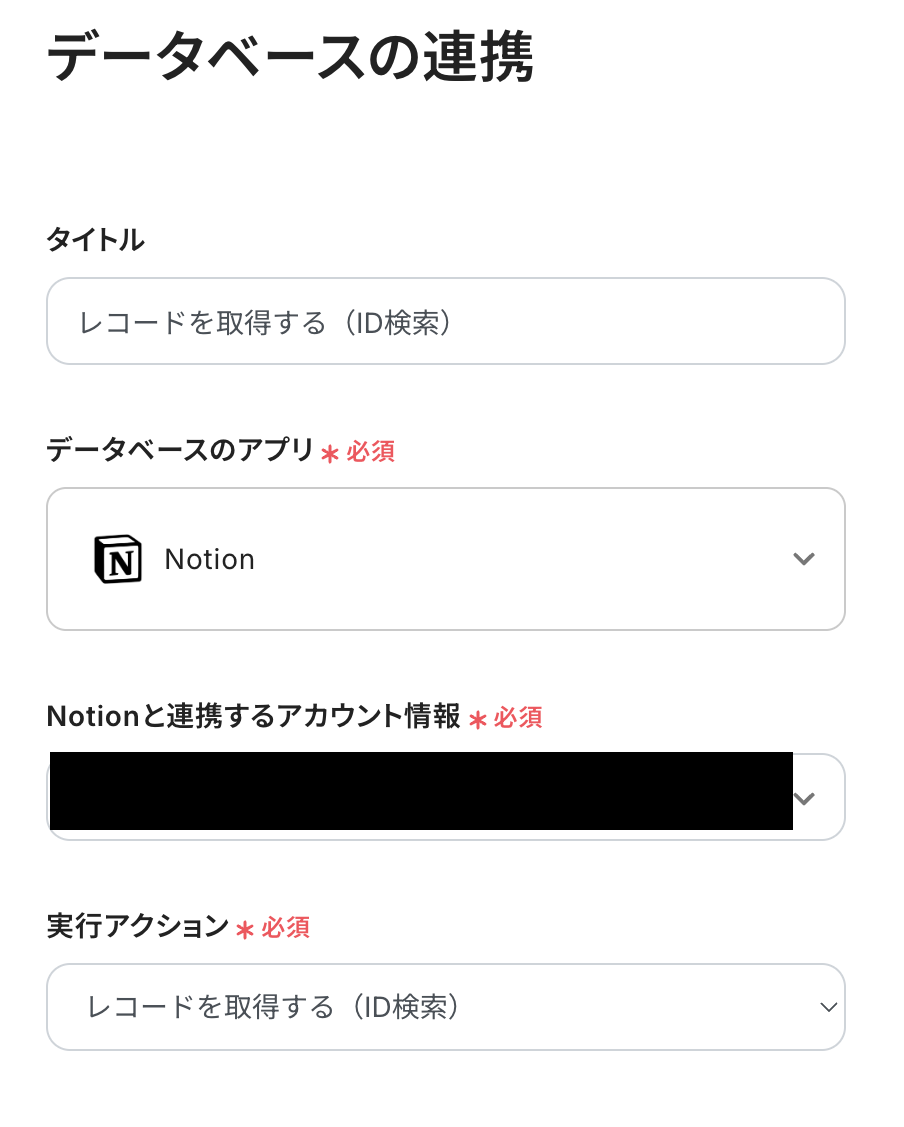This screenshot has width=904, height=1127.
Task: Click the 実行アクション label text
Action: [138, 927]
